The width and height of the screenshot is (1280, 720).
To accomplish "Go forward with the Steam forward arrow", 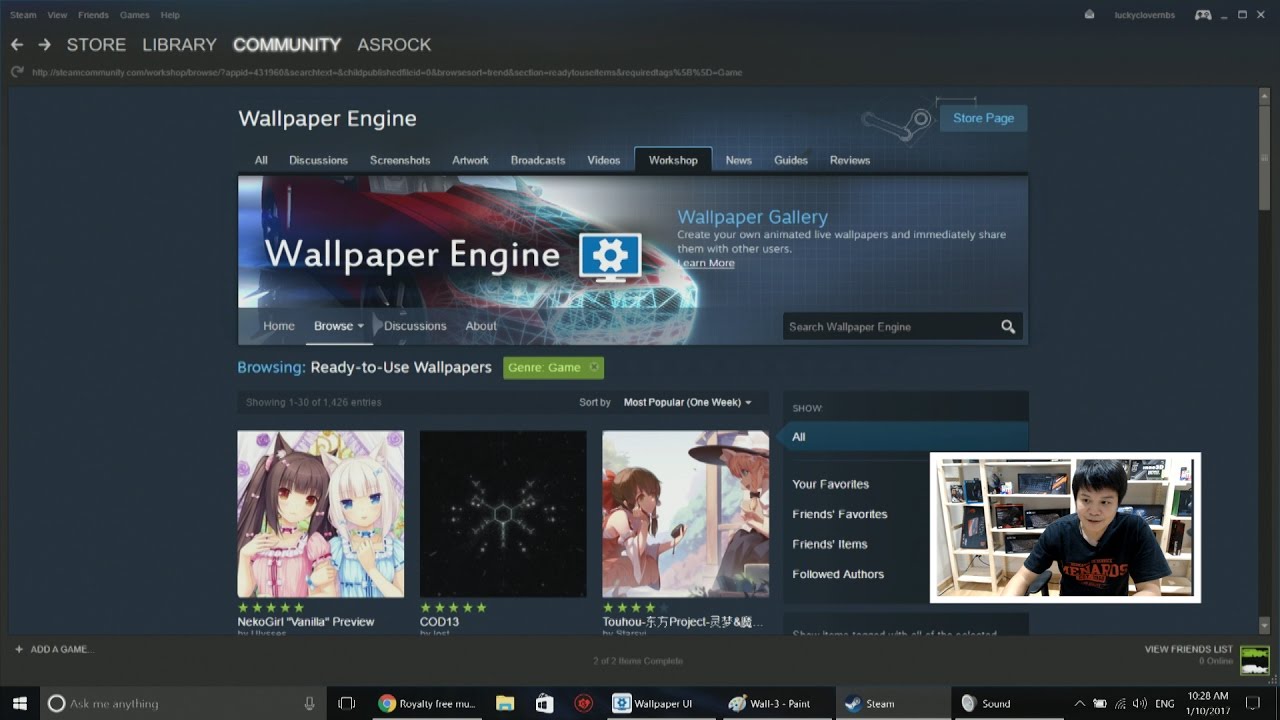I will click(x=44, y=45).
